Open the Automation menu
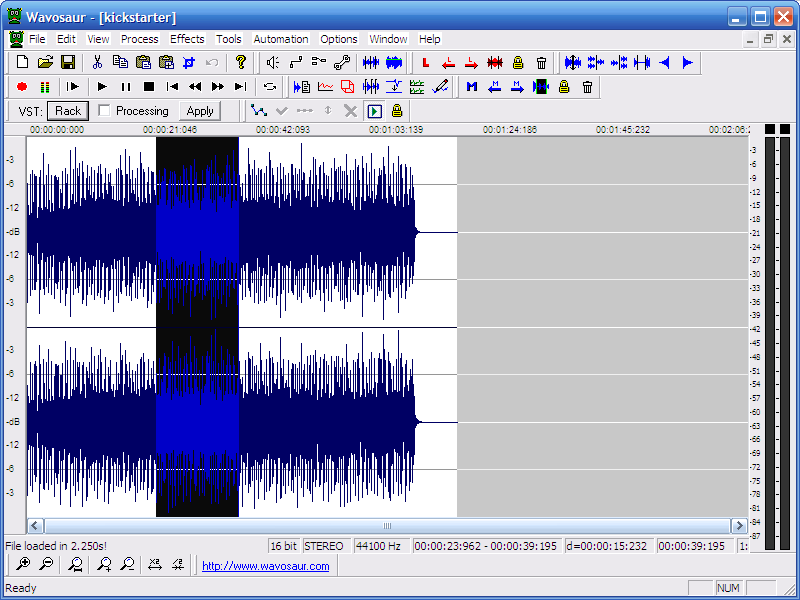Screen dimensions: 800x600 [281, 39]
